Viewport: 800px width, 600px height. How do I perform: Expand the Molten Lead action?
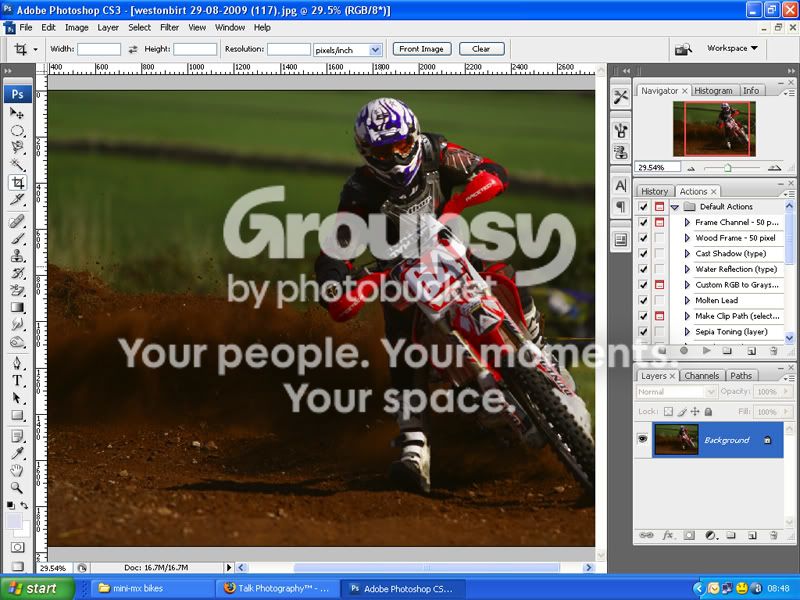coord(687,301)
